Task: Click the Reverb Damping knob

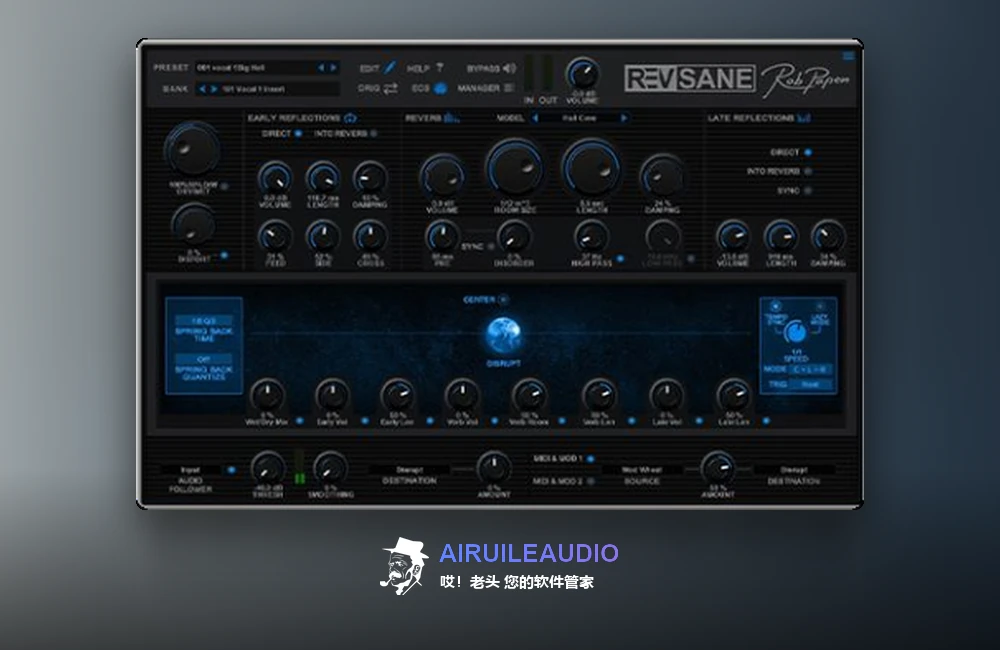Action: point(663,177)
